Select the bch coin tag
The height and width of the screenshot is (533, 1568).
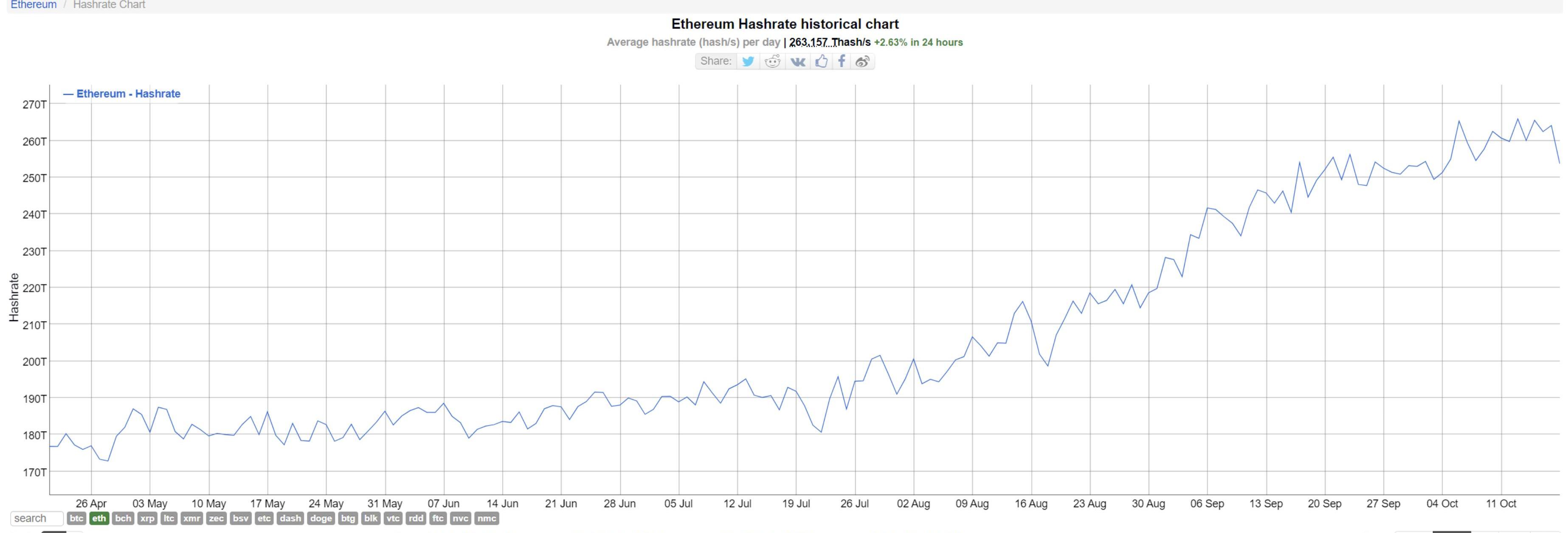pos(123,519)
